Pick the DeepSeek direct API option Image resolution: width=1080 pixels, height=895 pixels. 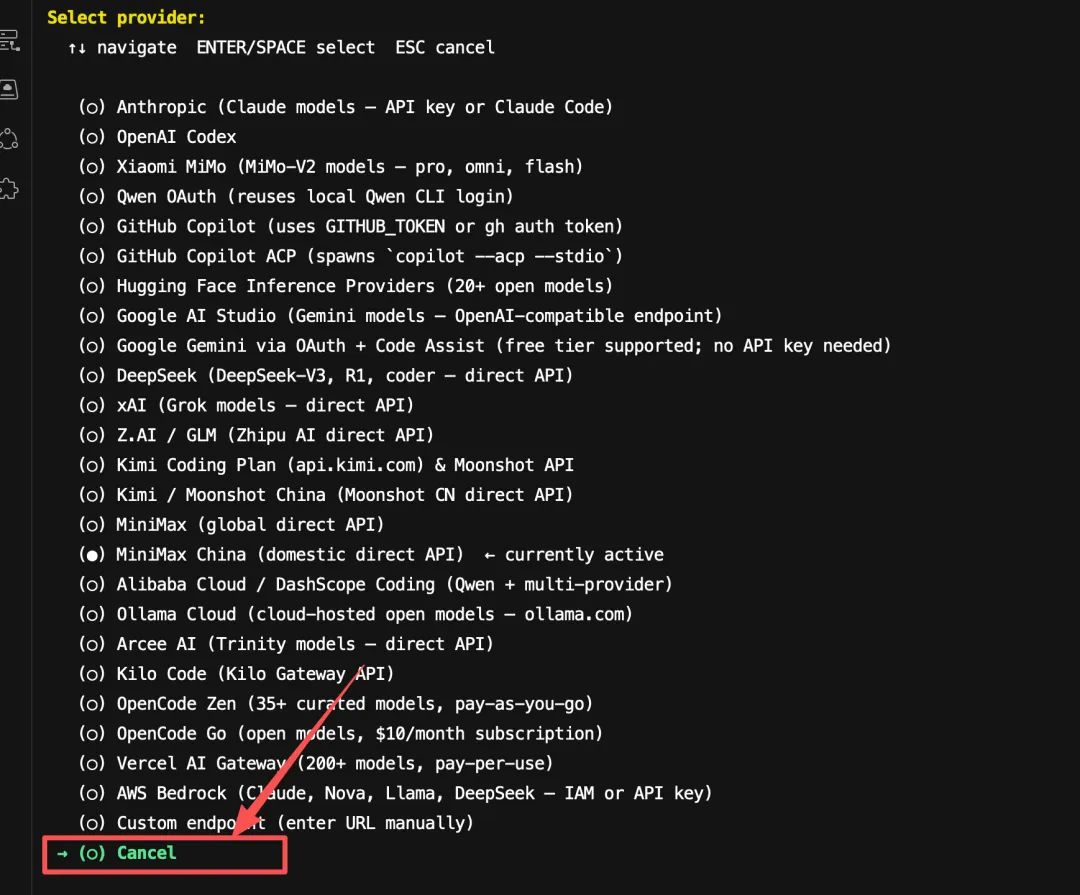[x=325, y=376]
